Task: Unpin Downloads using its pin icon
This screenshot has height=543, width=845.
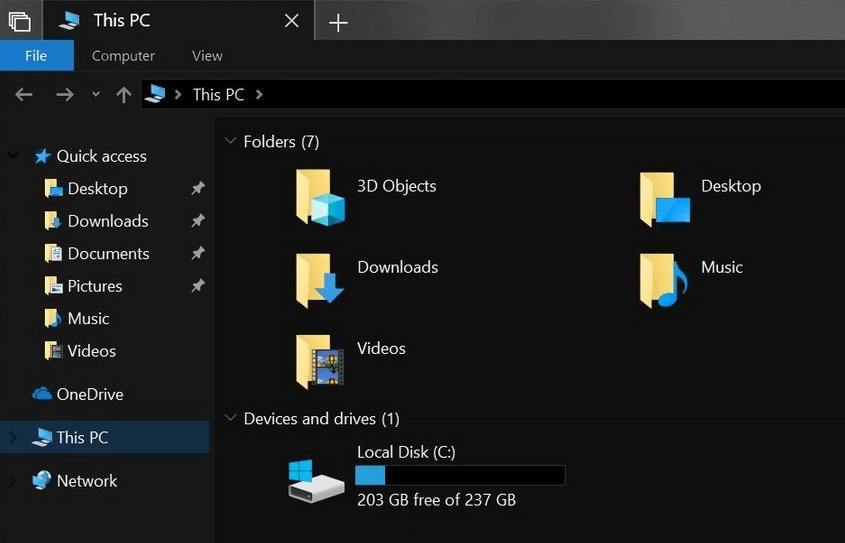Action: 198,220
